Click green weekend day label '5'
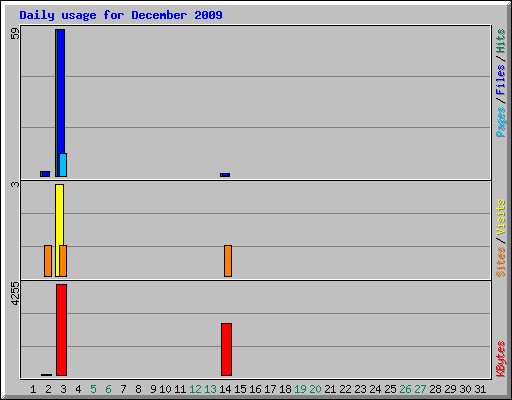Screen dimensions: 512x400 pos(93,389)
